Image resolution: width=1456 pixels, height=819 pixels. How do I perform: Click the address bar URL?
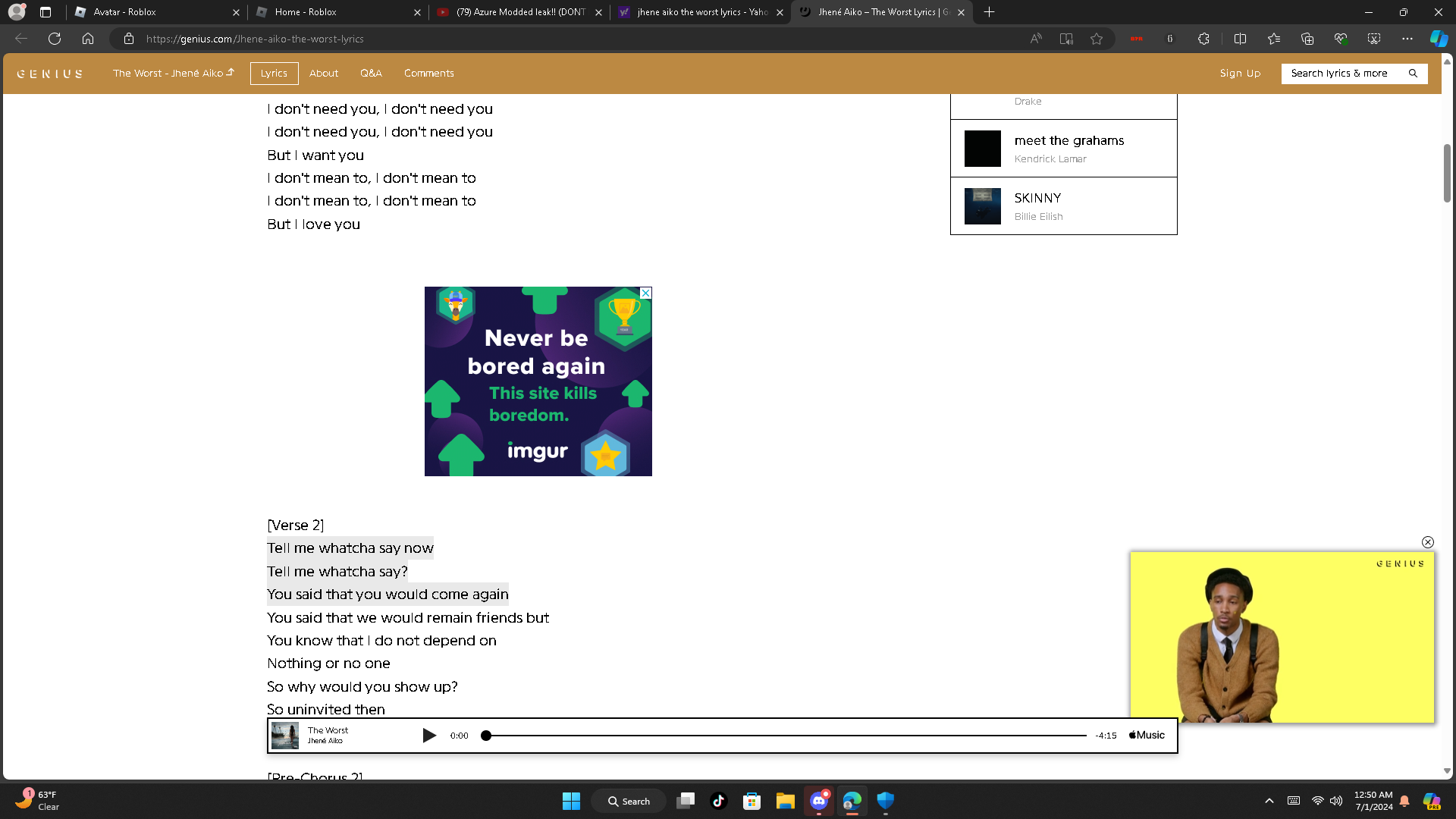click(255, 39)
